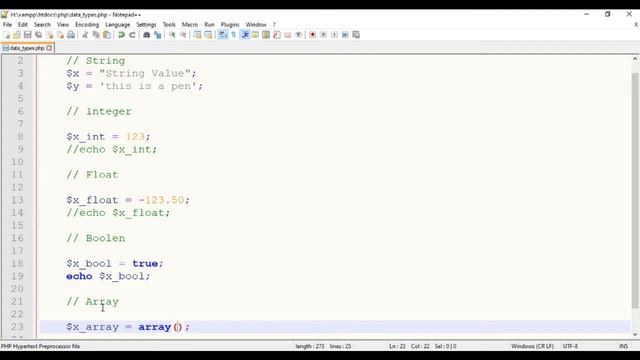Save the current file via toolbar
This screenshot has height=360, width=640.
27,35
